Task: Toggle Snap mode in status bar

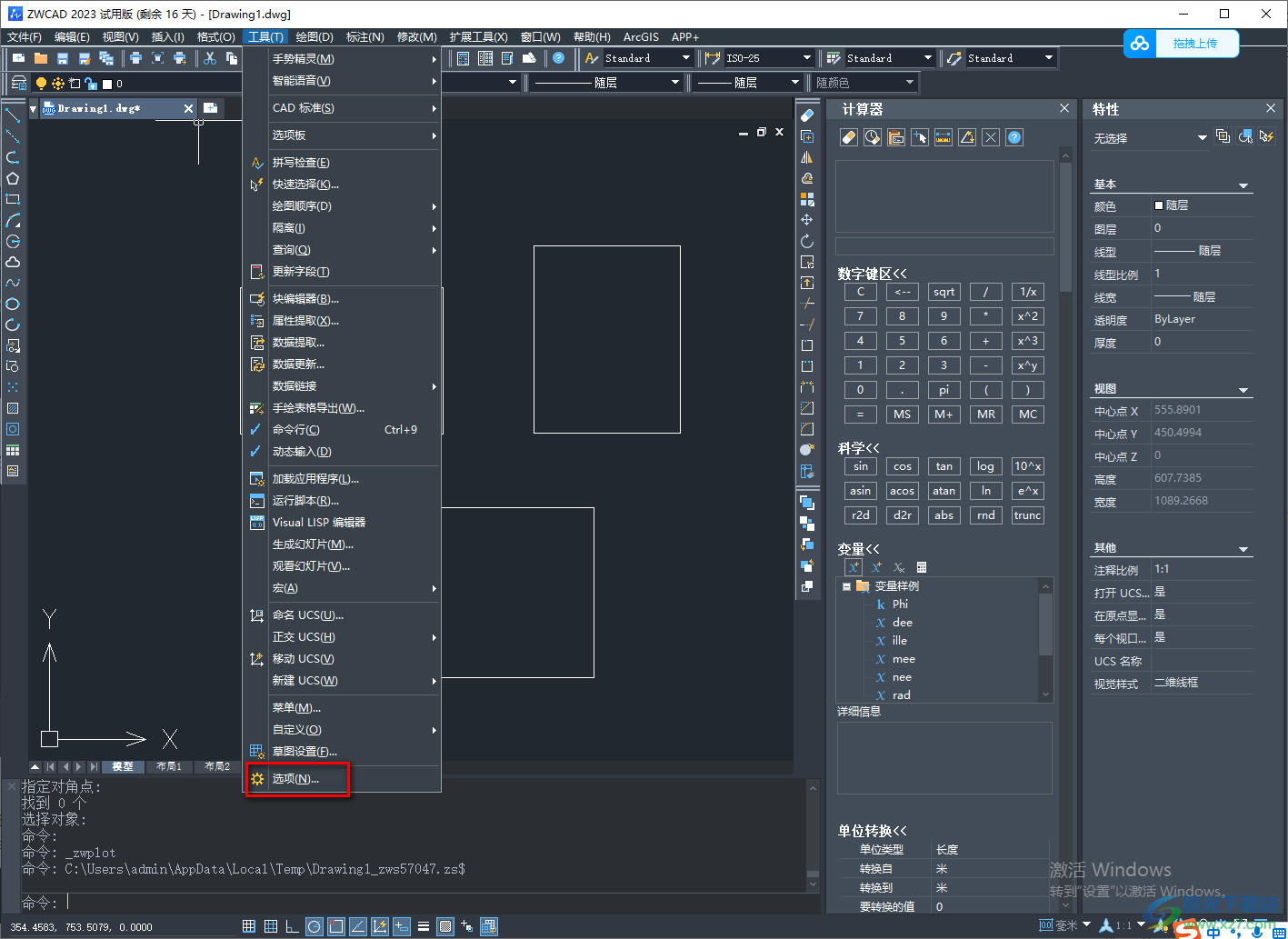Action: tap(249, 926)
